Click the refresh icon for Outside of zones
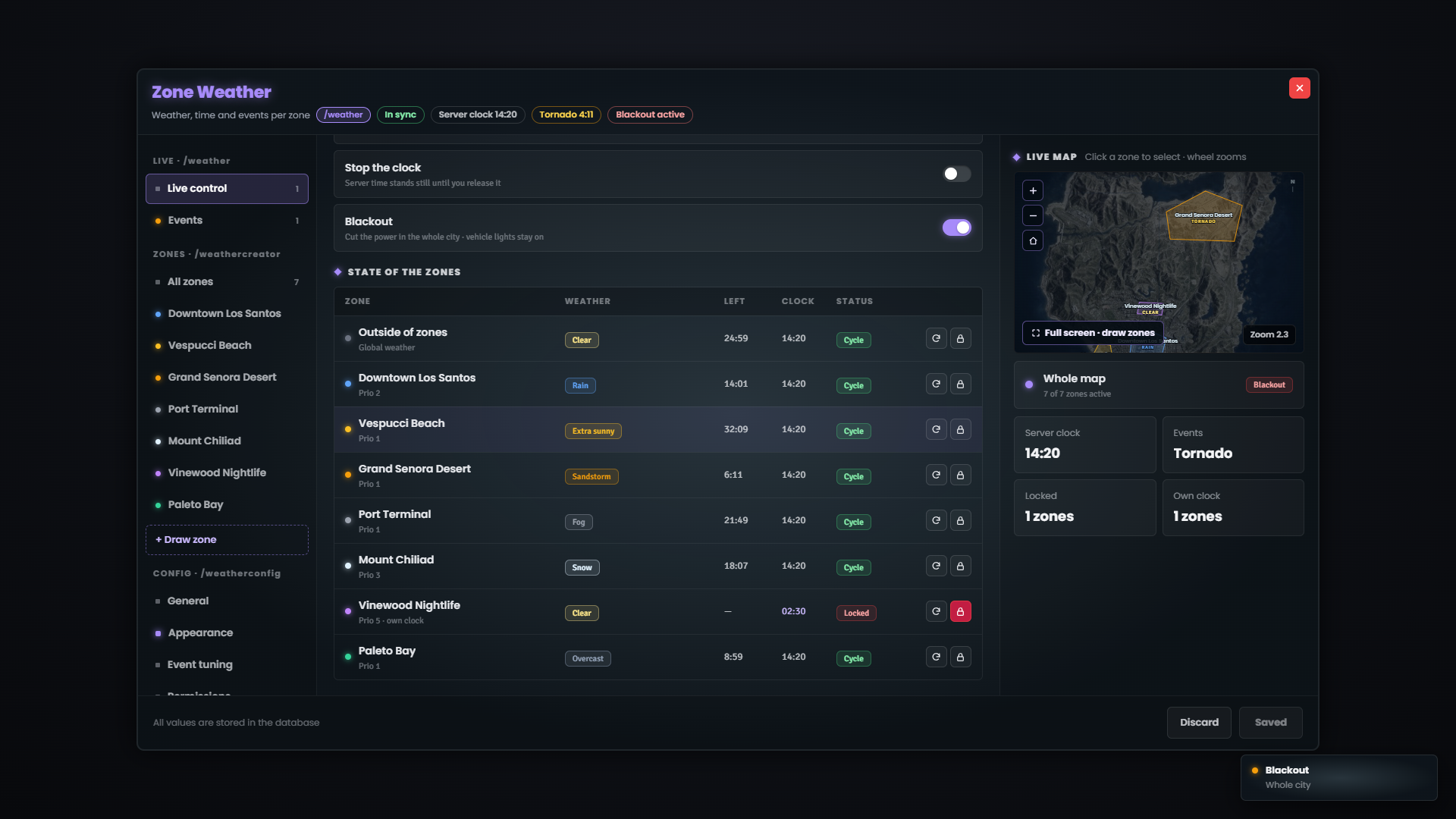Viewport: 1456px width, 819px height. (x=937, y=339)
